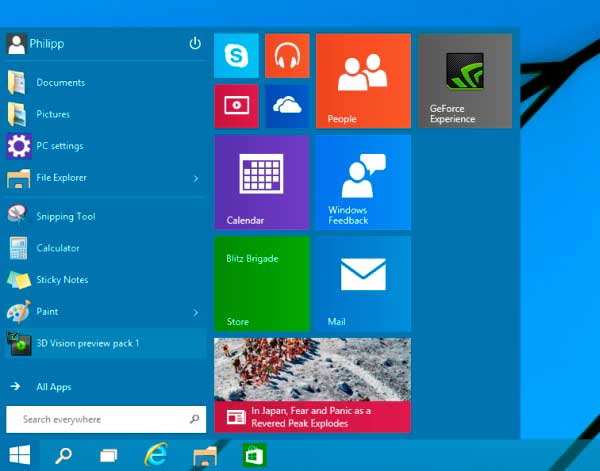
Task: Open the news tile about Japan
Action: pyautogui.click(x=312, y=385)
